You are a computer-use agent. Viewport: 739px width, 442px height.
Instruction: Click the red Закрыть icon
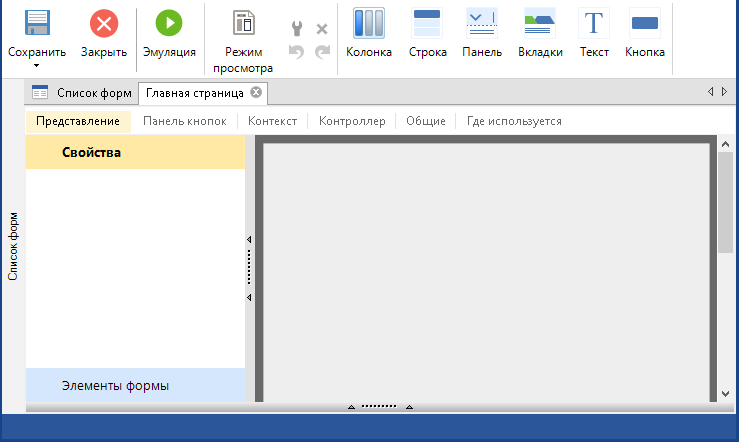pos(103,23)
